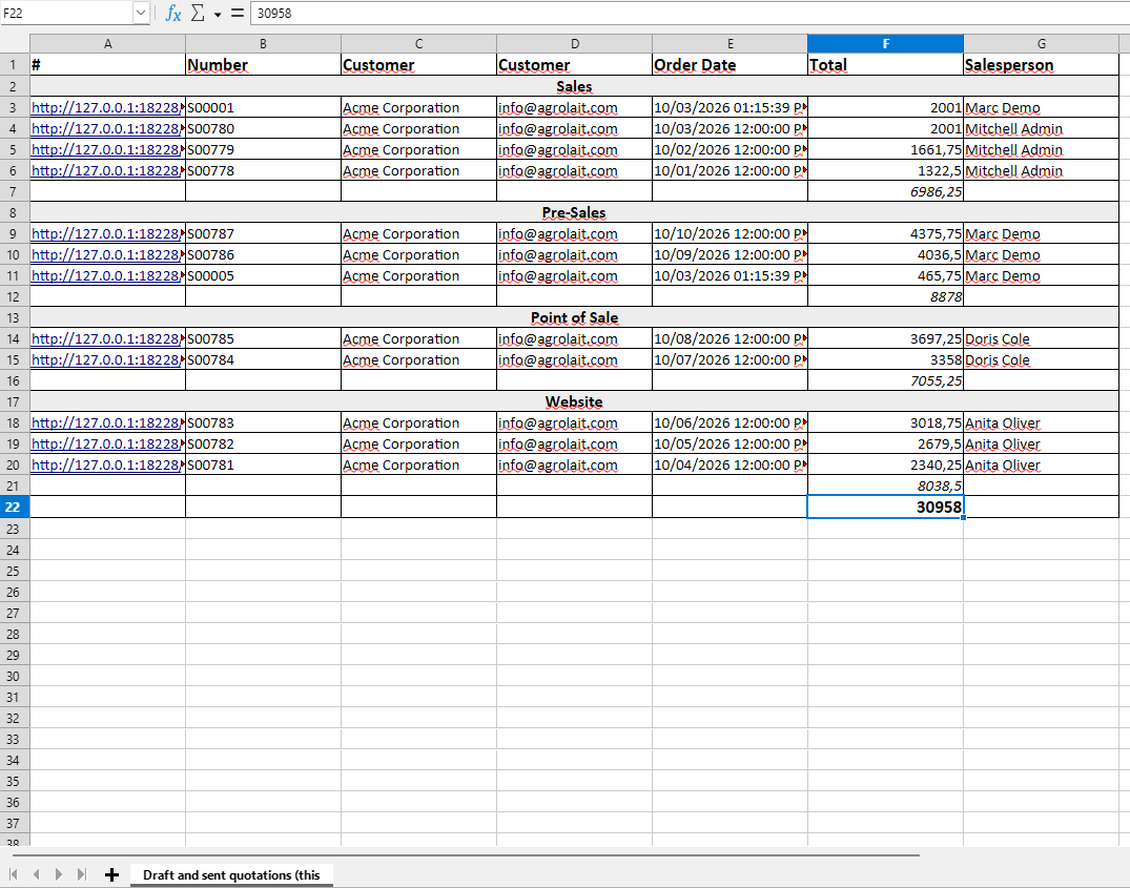
Task: Select order date 10/07/2026 in row S00784
Action: (x=730, y=360)
